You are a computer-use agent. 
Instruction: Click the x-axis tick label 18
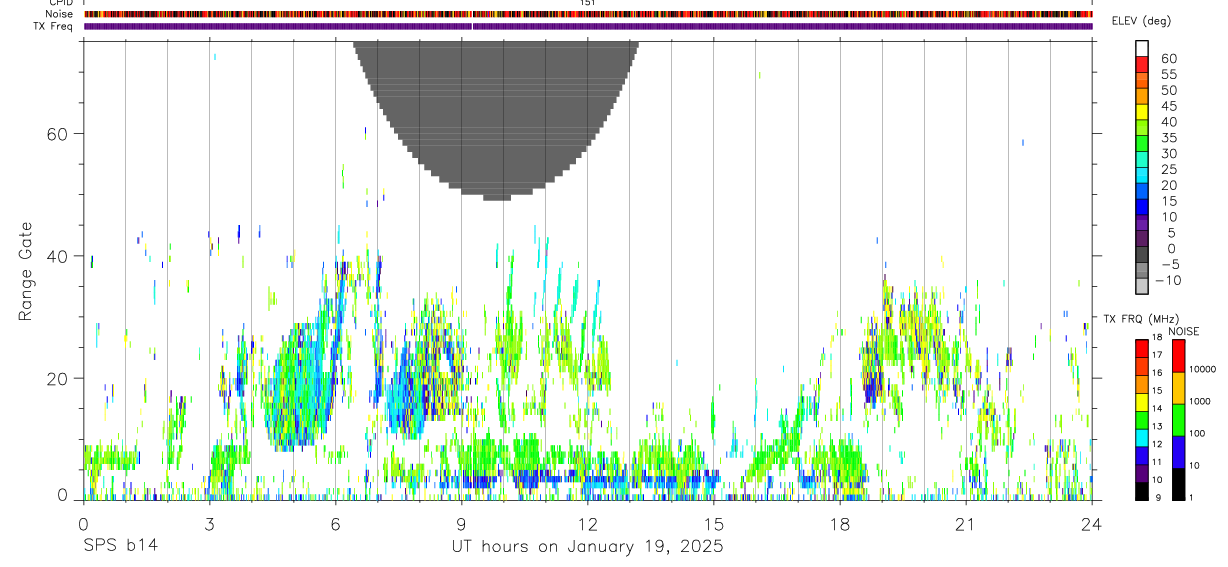point(840,523)
